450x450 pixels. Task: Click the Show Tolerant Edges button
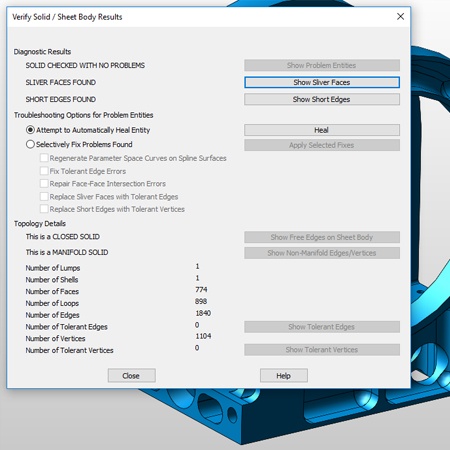click(322, 327)
